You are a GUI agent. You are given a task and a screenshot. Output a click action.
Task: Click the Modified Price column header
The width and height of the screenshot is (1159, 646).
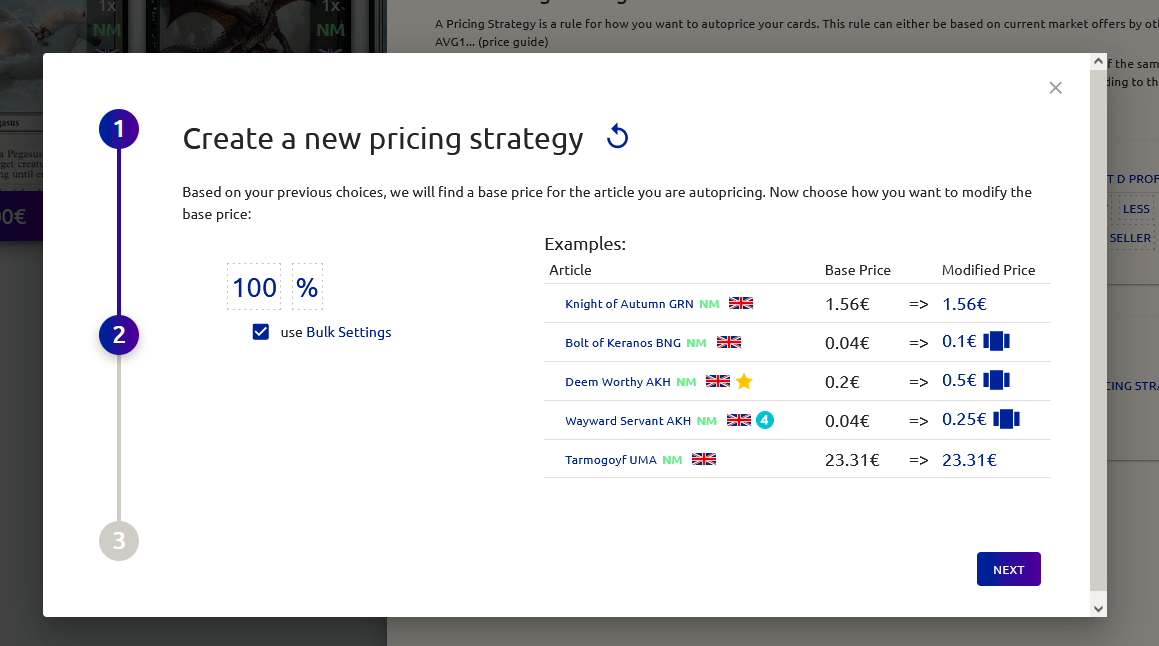[x=988, y=270]
